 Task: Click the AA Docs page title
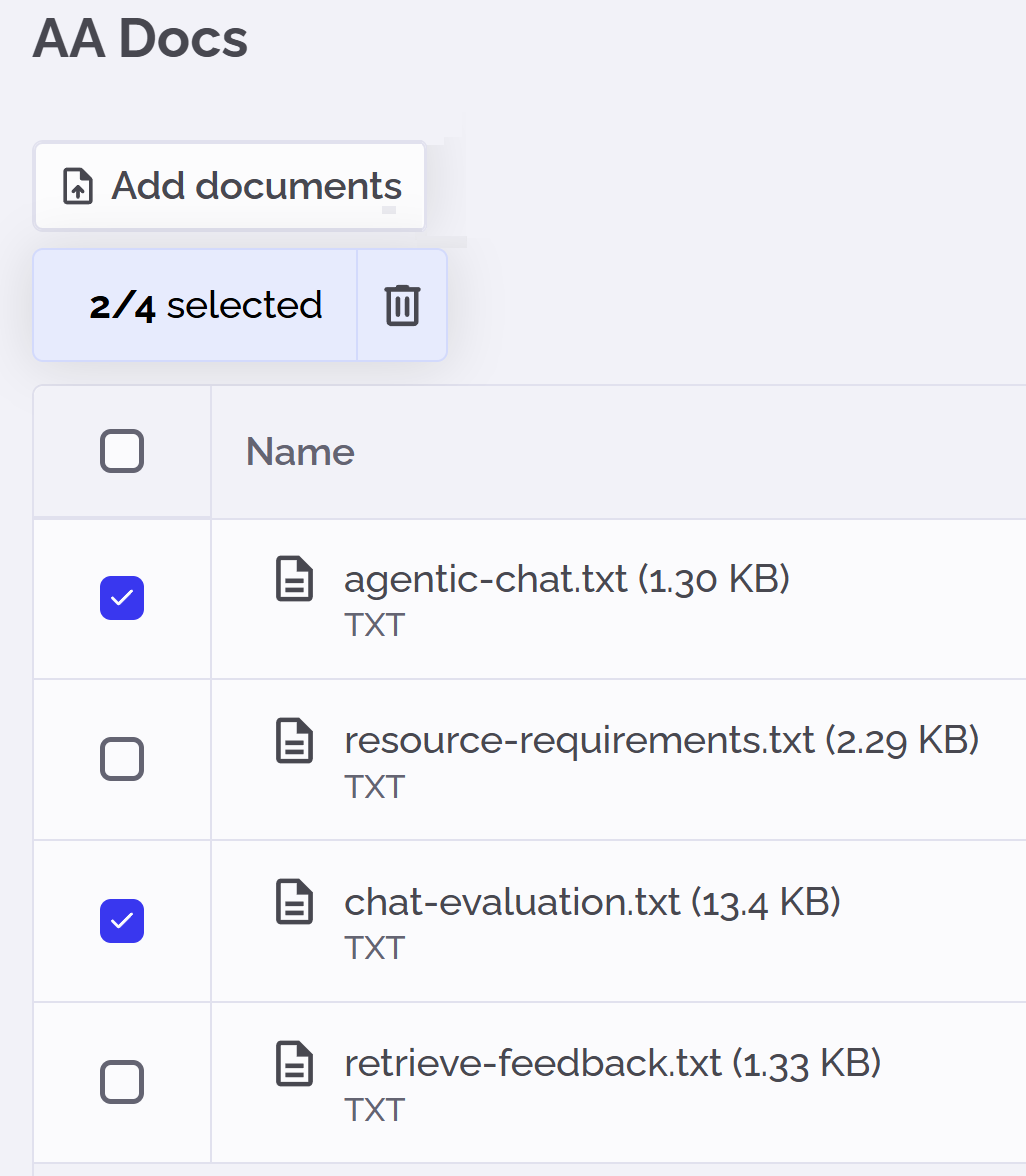coord(140,38)
